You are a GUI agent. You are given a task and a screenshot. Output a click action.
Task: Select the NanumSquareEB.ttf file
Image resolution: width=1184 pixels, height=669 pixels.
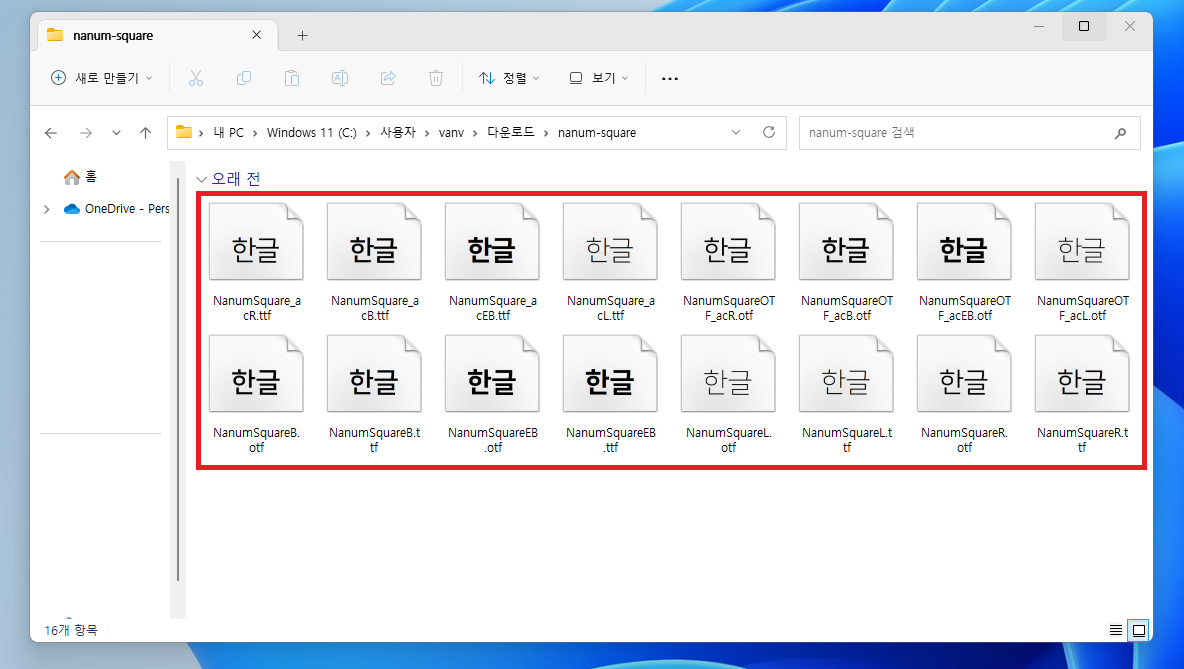(x=610, y=373)
